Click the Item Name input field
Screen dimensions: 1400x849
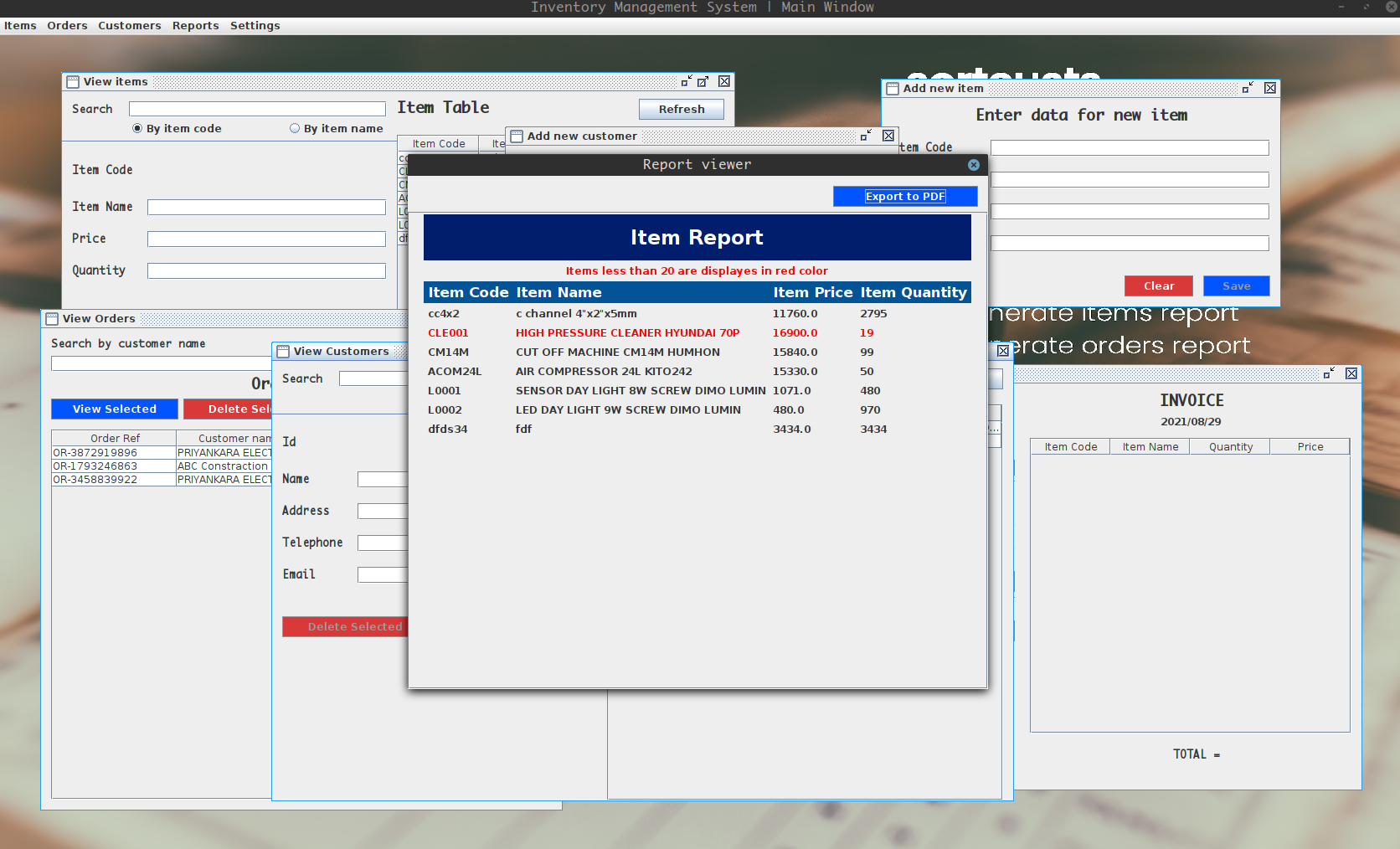(x=266, y=207)
